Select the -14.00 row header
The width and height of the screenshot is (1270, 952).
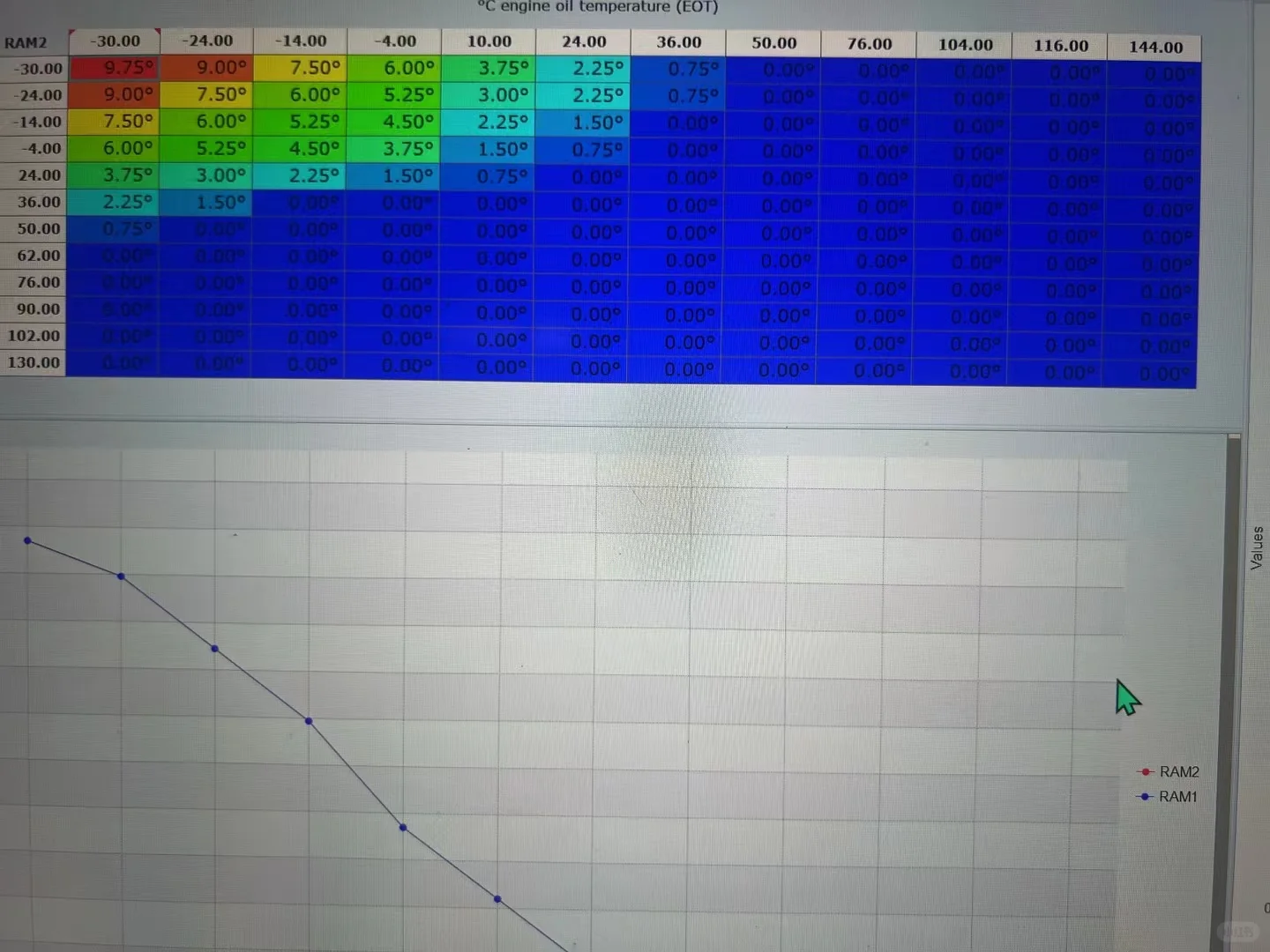point(34,122)
